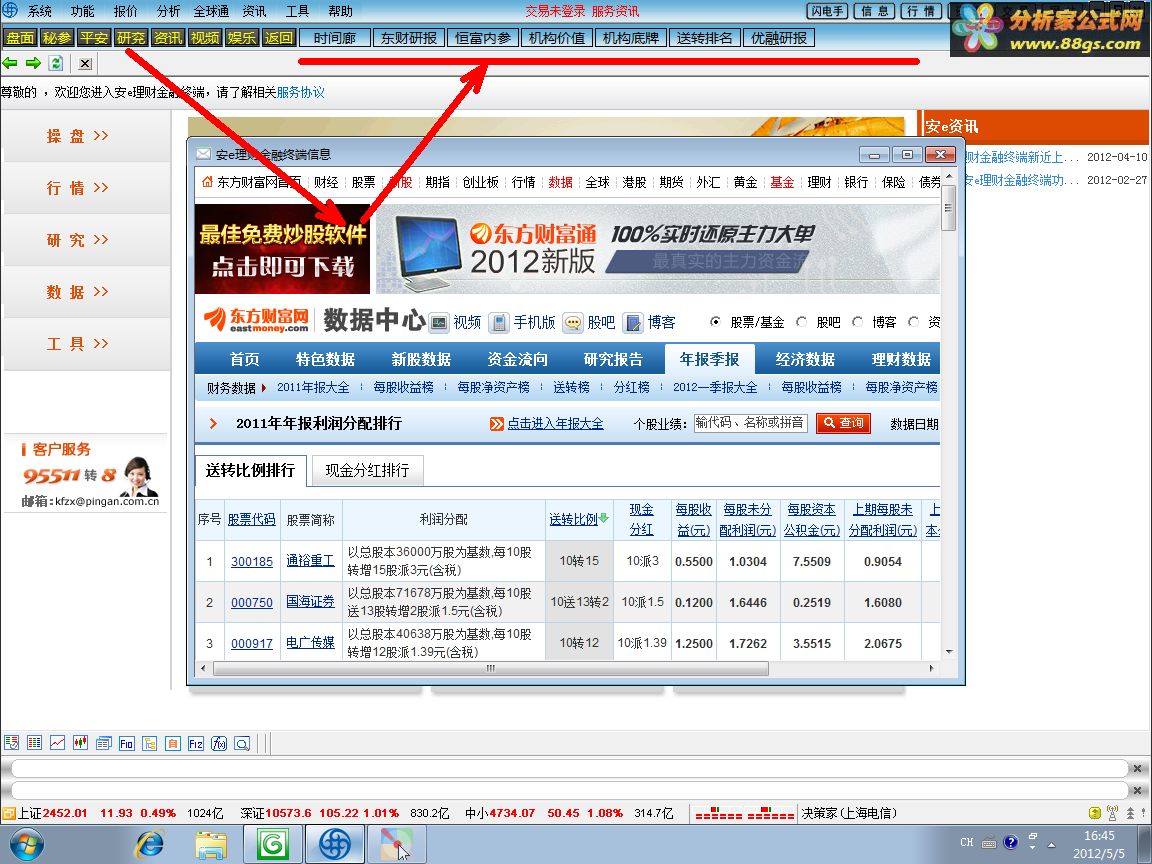Click the 闪电手 button at top
Viewport: 1152px width, 864px height.
tap(828, 11)
